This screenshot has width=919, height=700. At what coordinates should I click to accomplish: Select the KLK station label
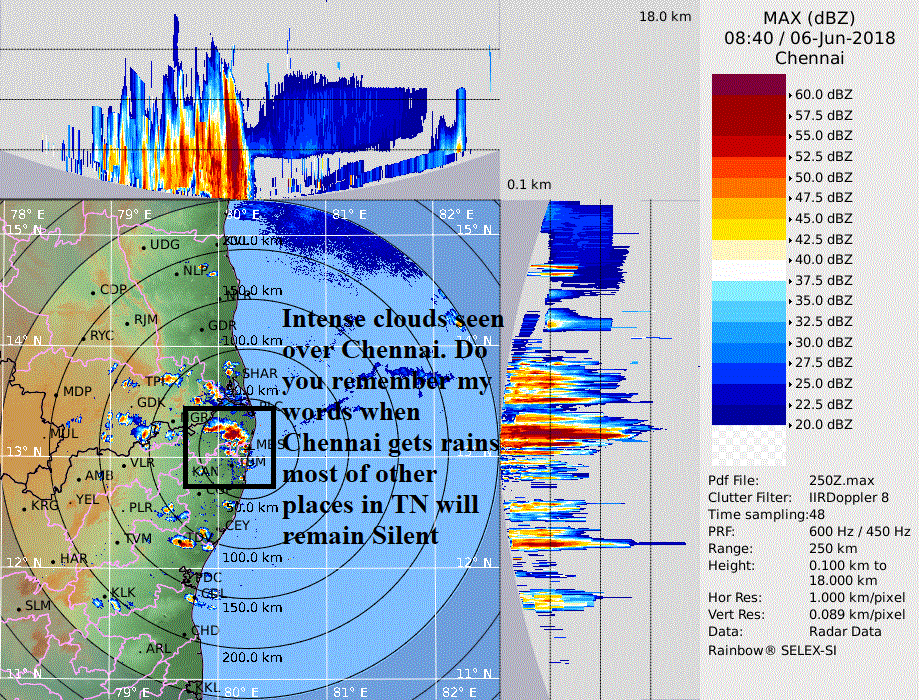(123, 593)
